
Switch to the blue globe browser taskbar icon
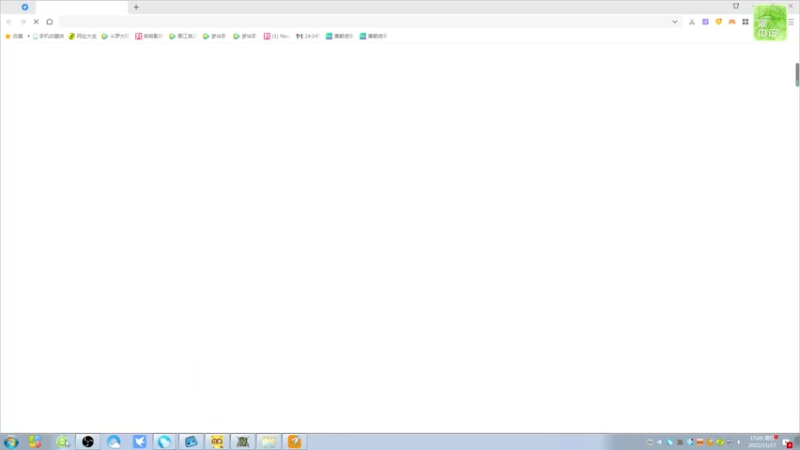click(x=164, y=442)
